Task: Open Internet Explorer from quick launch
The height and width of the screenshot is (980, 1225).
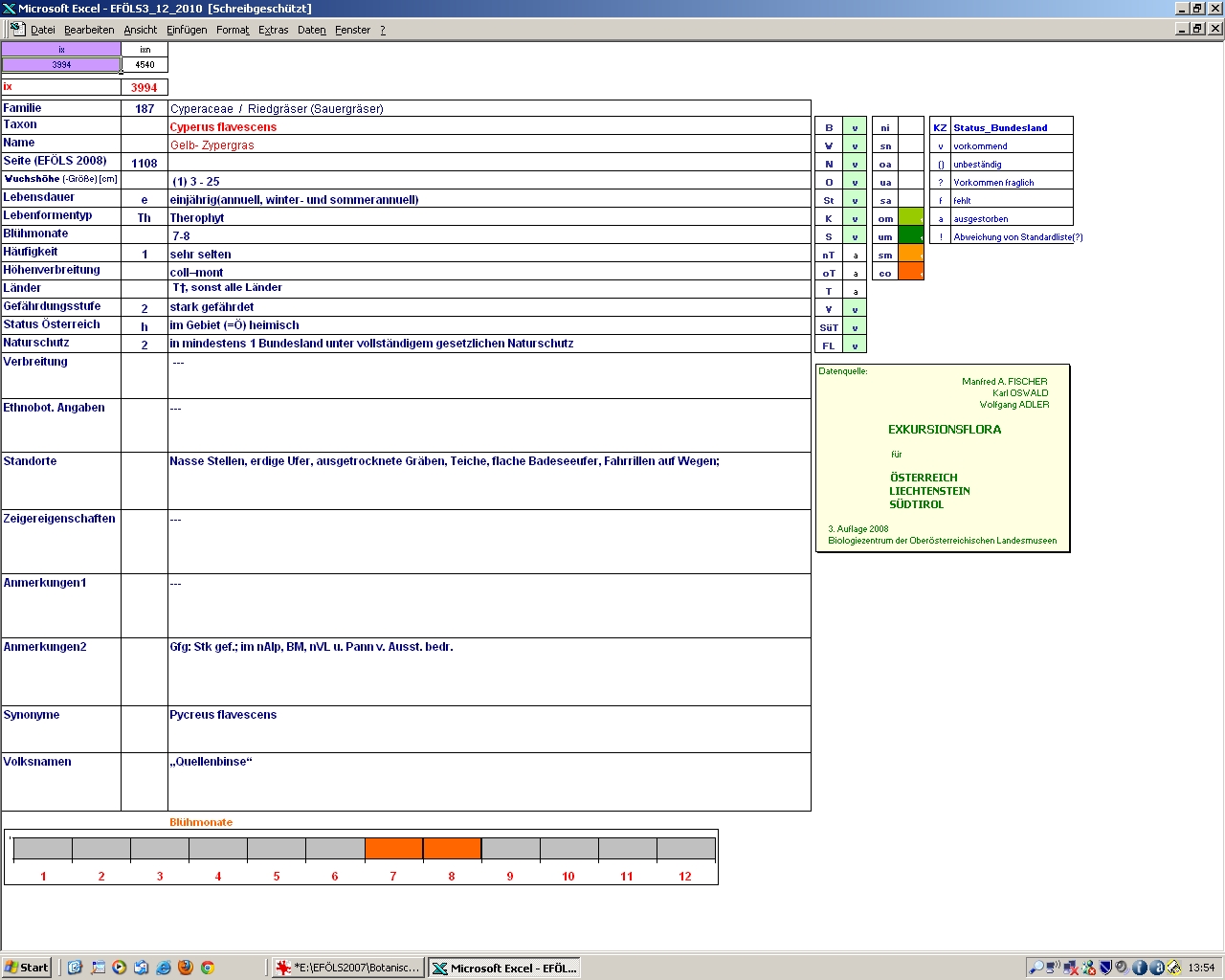Action: coord(164,968)
